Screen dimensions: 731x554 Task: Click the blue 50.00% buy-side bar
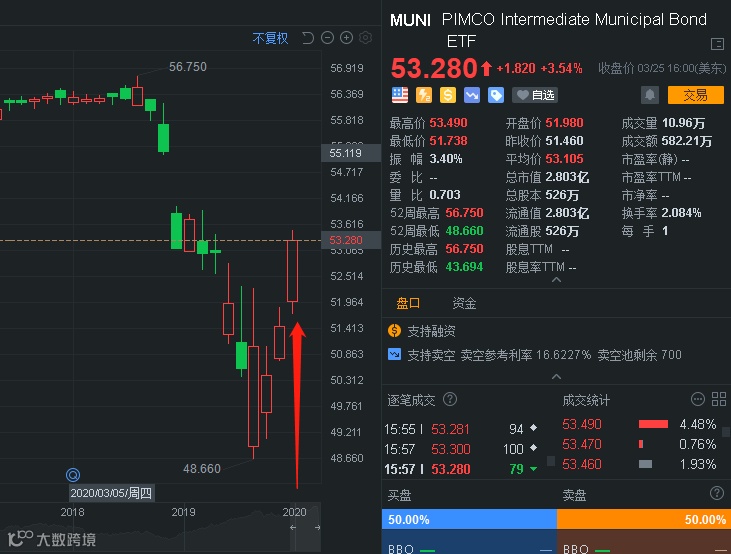pos(469,519)
